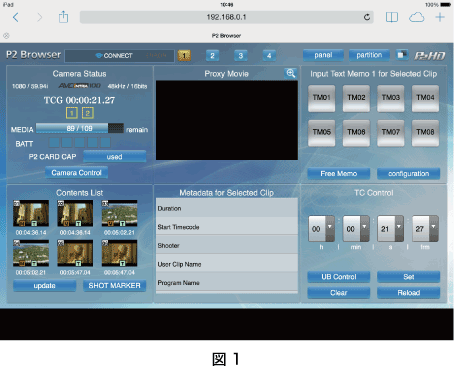Click the TCG 00:00:21.27 timecode display
454x370 pixels.
(x=79, y=100)
